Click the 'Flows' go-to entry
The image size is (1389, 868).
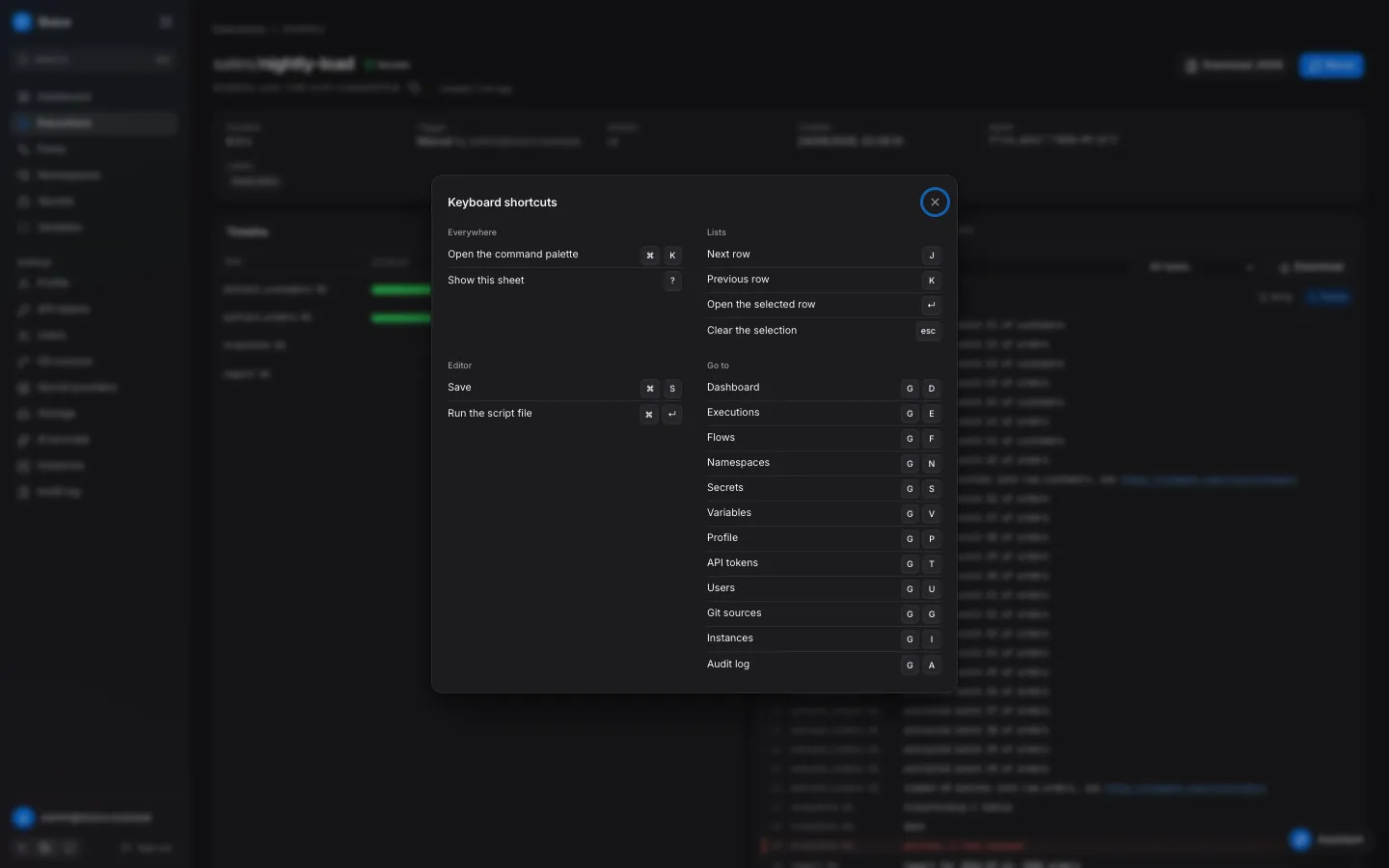tap(721, 438)
